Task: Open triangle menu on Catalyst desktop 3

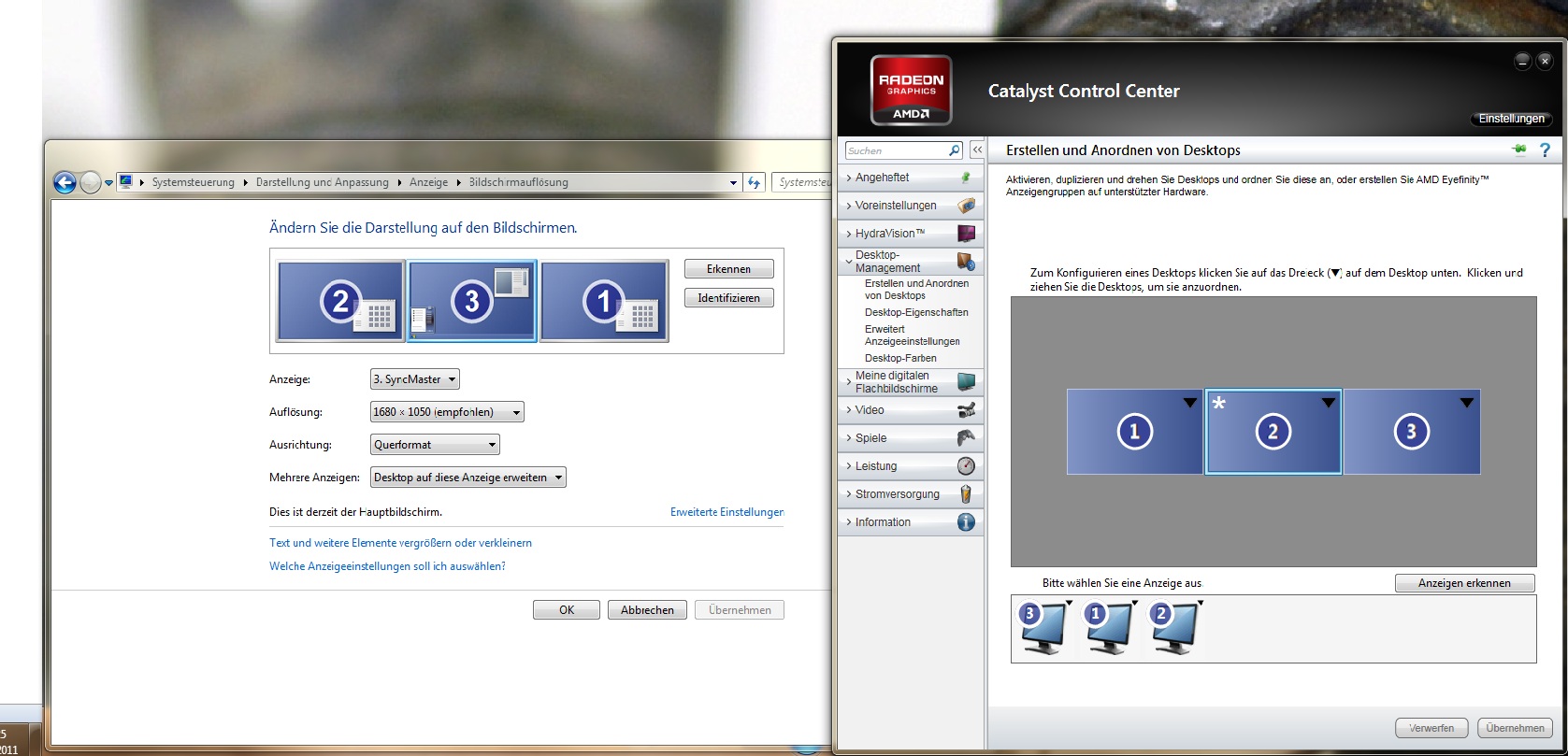Action: coord(1466,403)
